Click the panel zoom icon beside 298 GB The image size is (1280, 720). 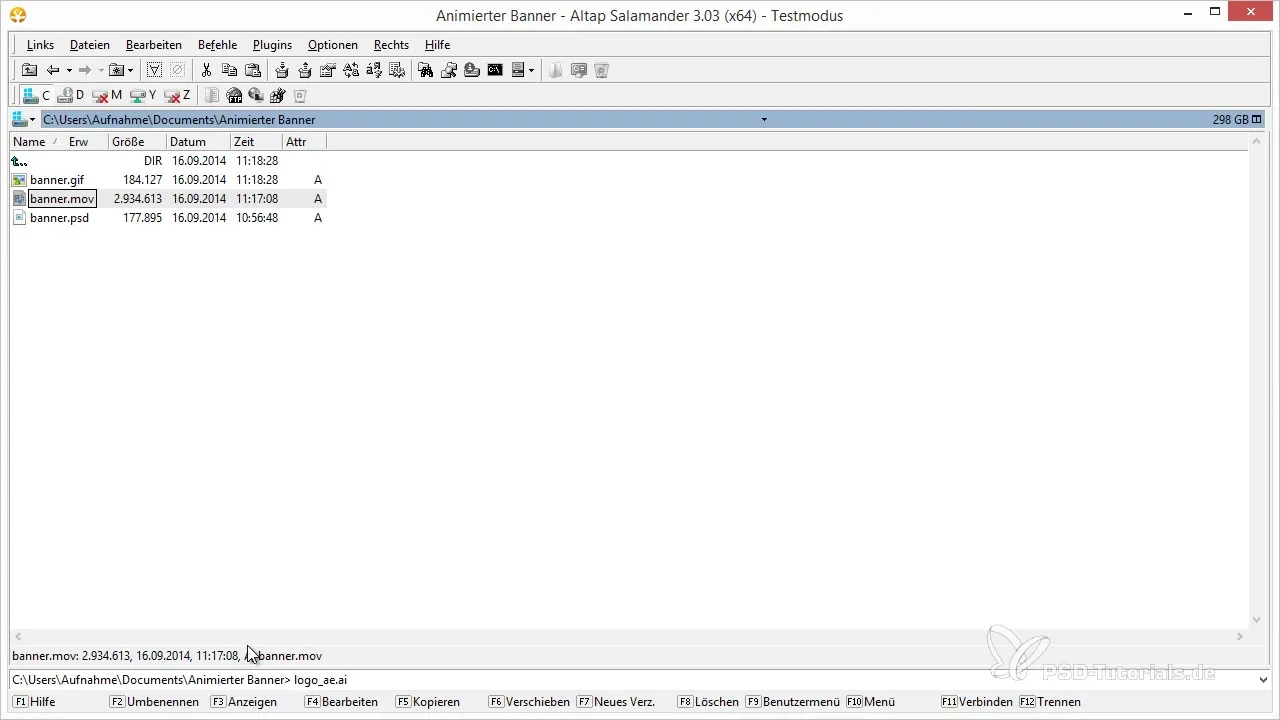pyautogui.click(x=1257, y=120)
